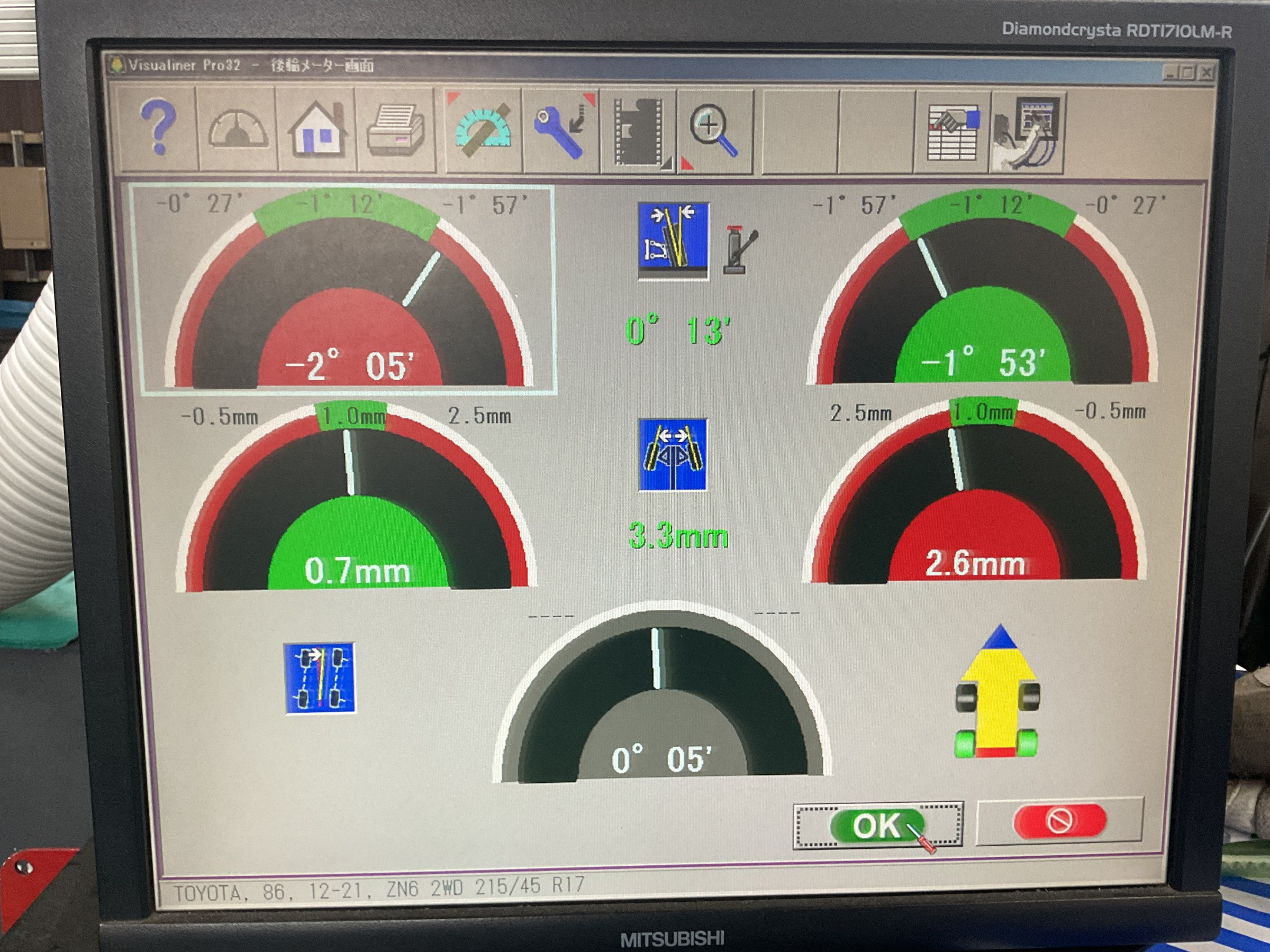Image resolution: width=1270 pixels, height=952 pixels.
Task: Select the thrust angle gauge 0° 05'
Action: point(662,691)
